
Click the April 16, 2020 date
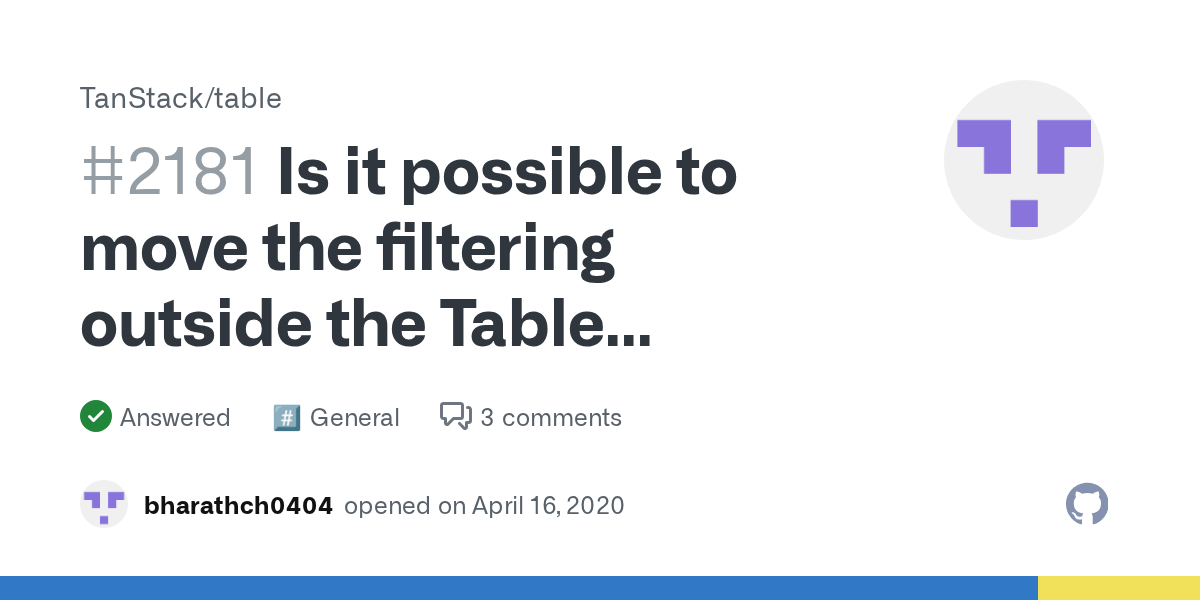tap(549, 506)
